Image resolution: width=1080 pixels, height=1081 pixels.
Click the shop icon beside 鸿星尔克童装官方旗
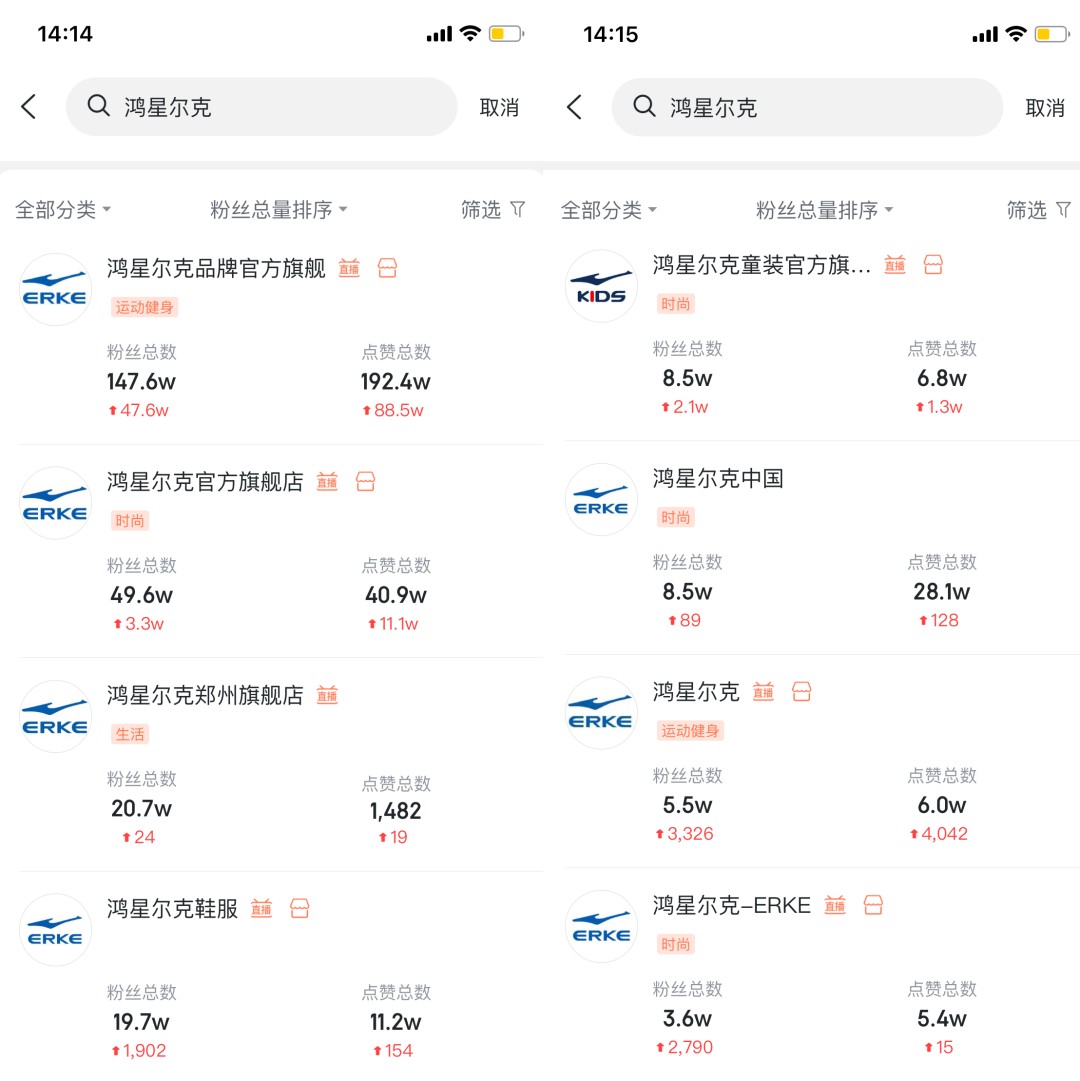[933, 264]
